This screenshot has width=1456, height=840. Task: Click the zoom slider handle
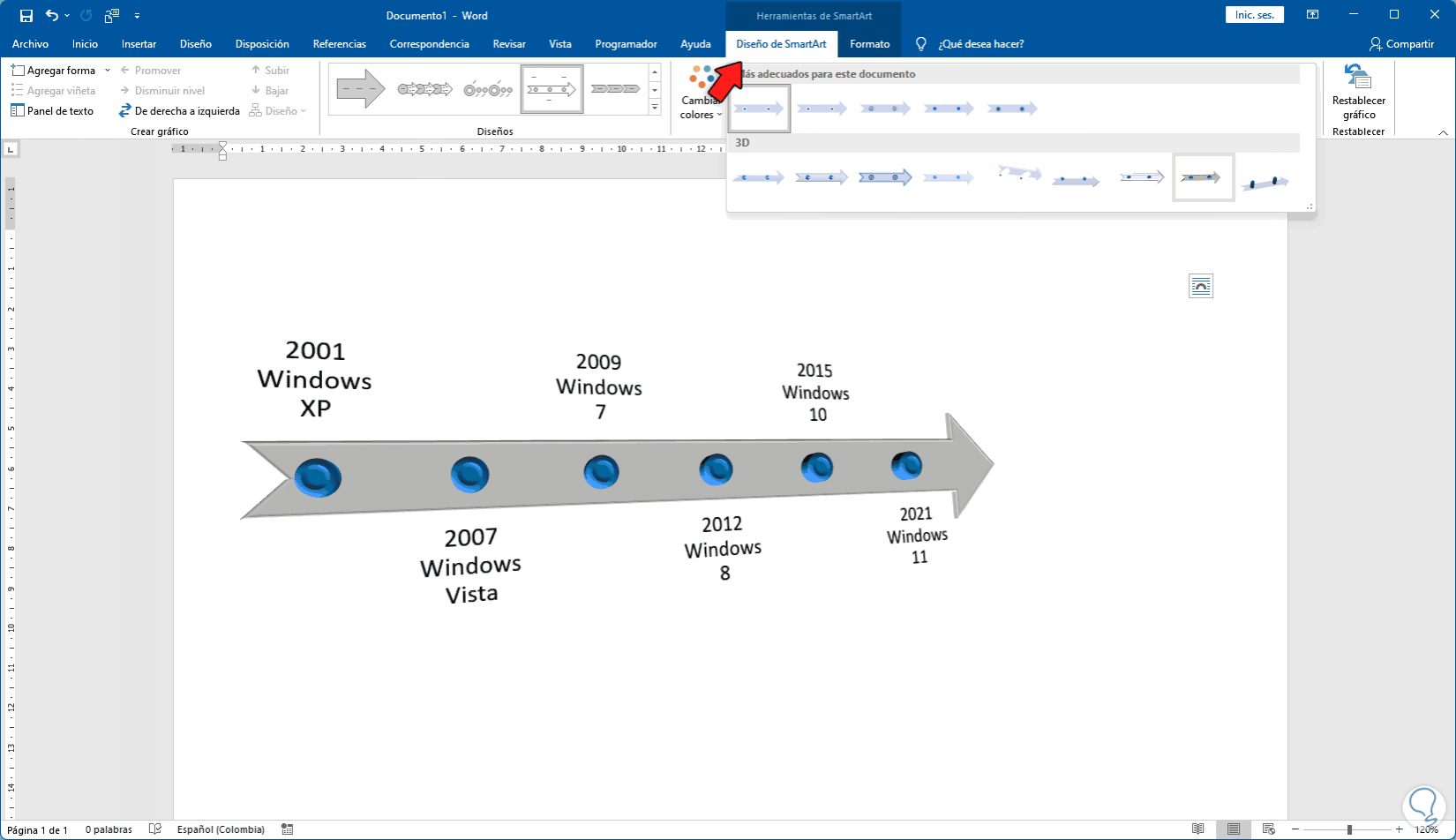coord(1349,829)
